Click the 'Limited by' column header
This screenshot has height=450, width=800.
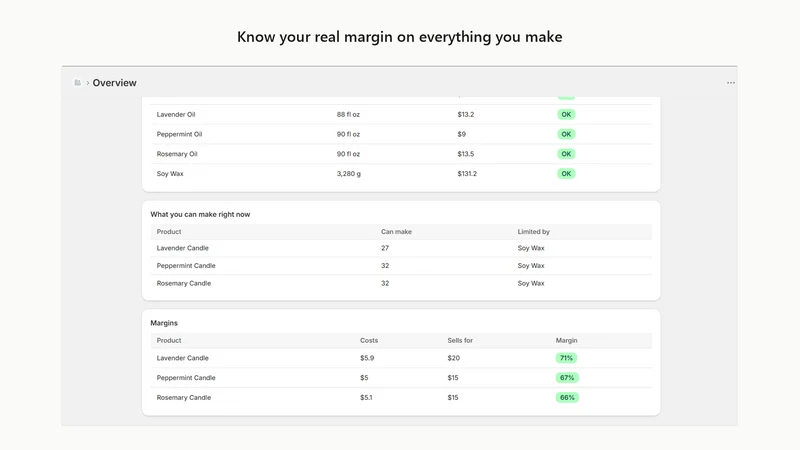(x=534, y=232)
